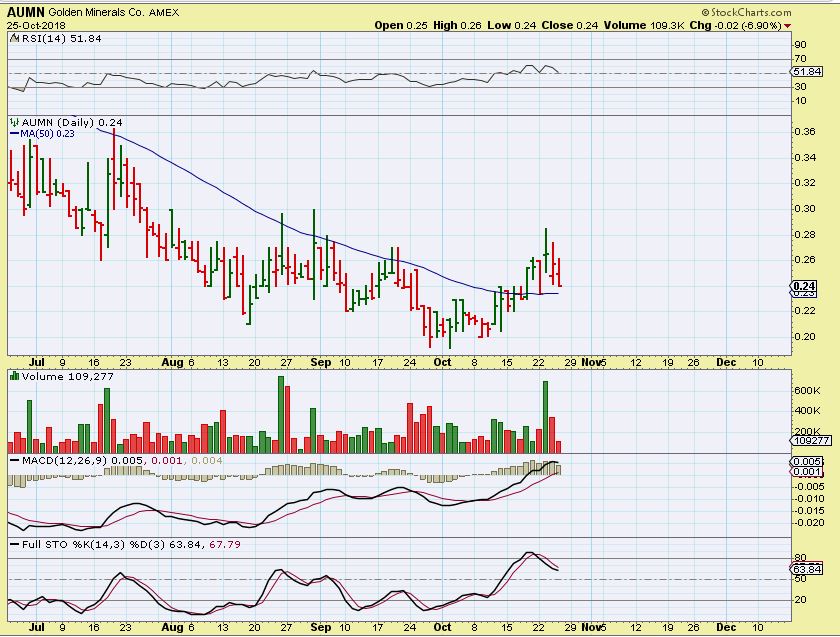Click the blue MA(50) legend line marker
The image size is (840, 637).
(15, 133)
